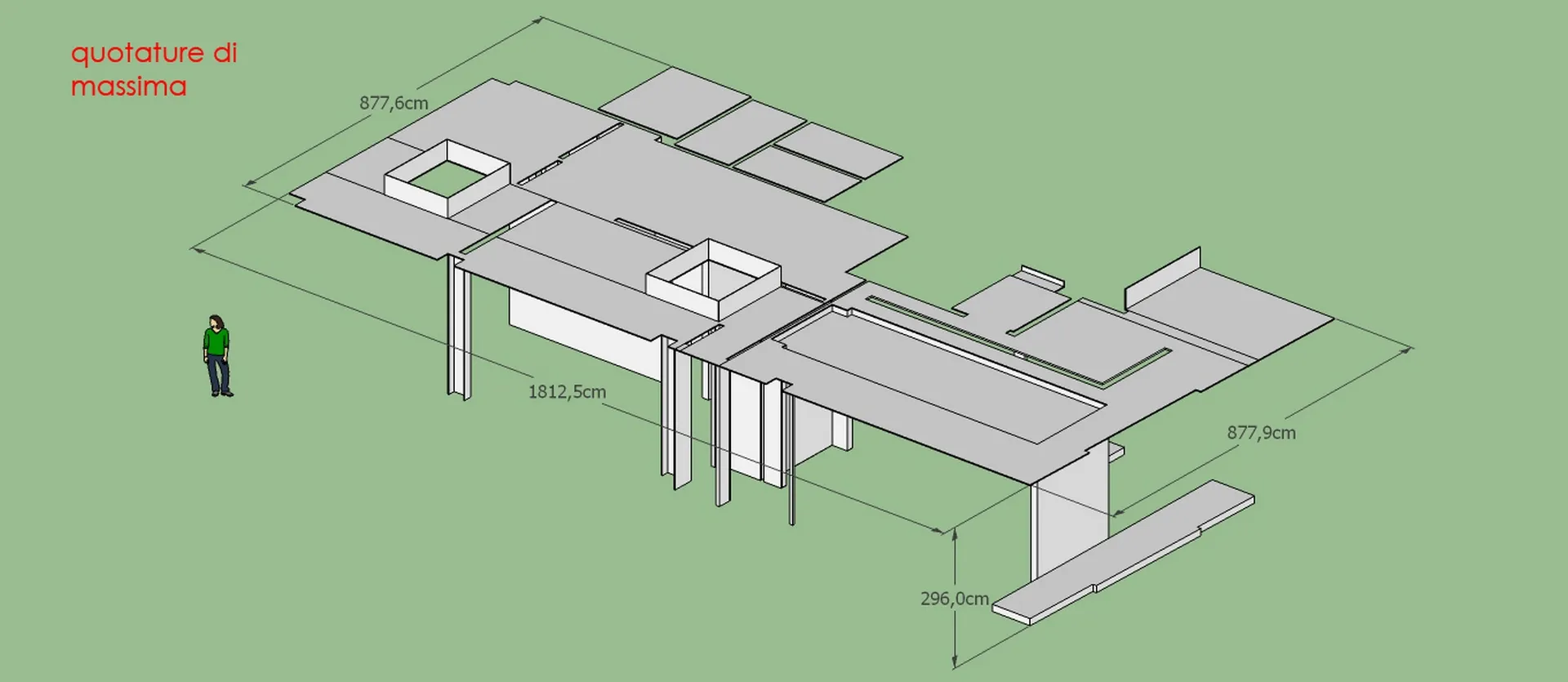Select the 1812,5cm dimension label
Image resolution: width=1568 pixels, height=682 pixels.
[567, 392]
